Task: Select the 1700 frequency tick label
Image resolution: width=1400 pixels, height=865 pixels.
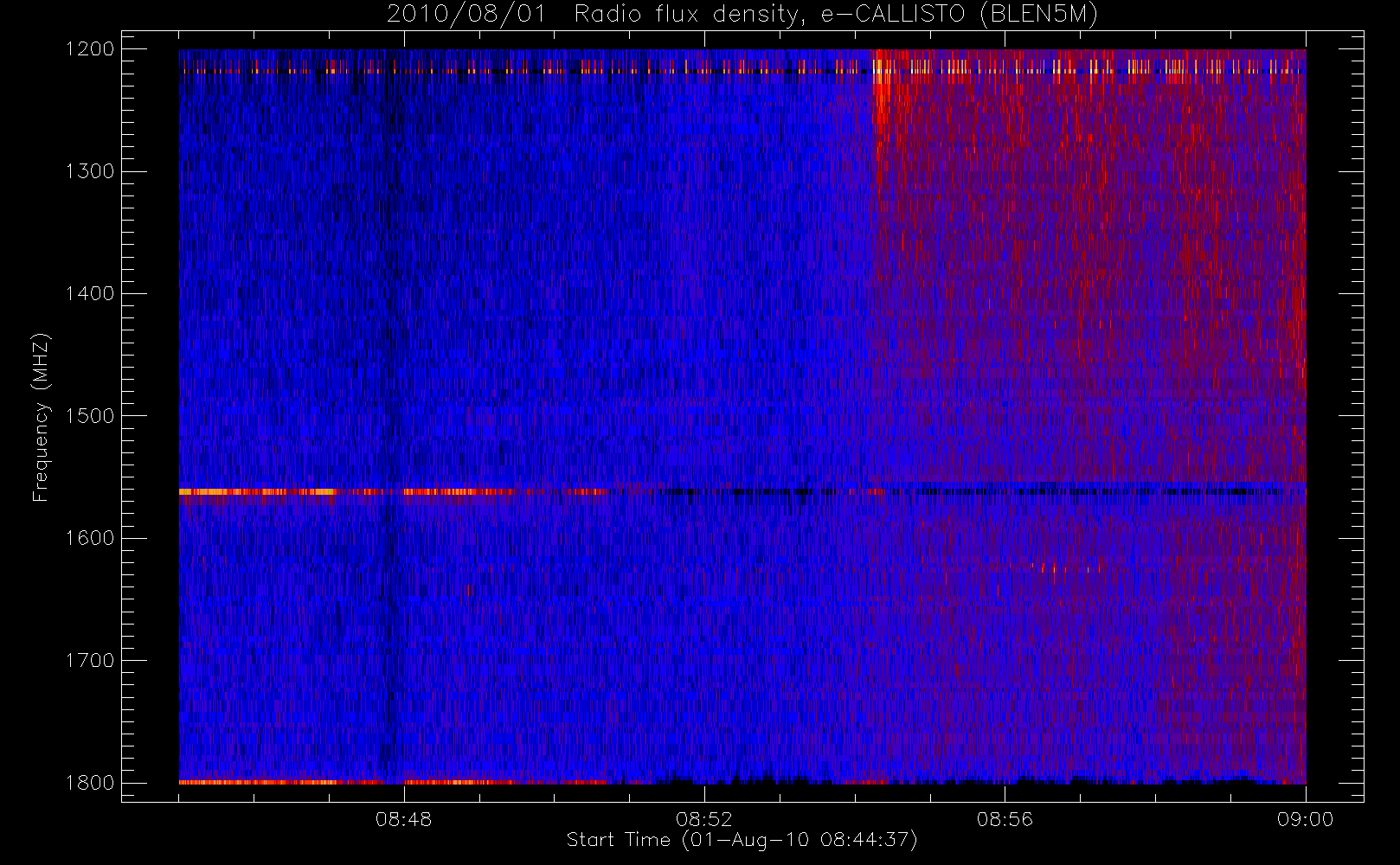Action: pos(90,661)
